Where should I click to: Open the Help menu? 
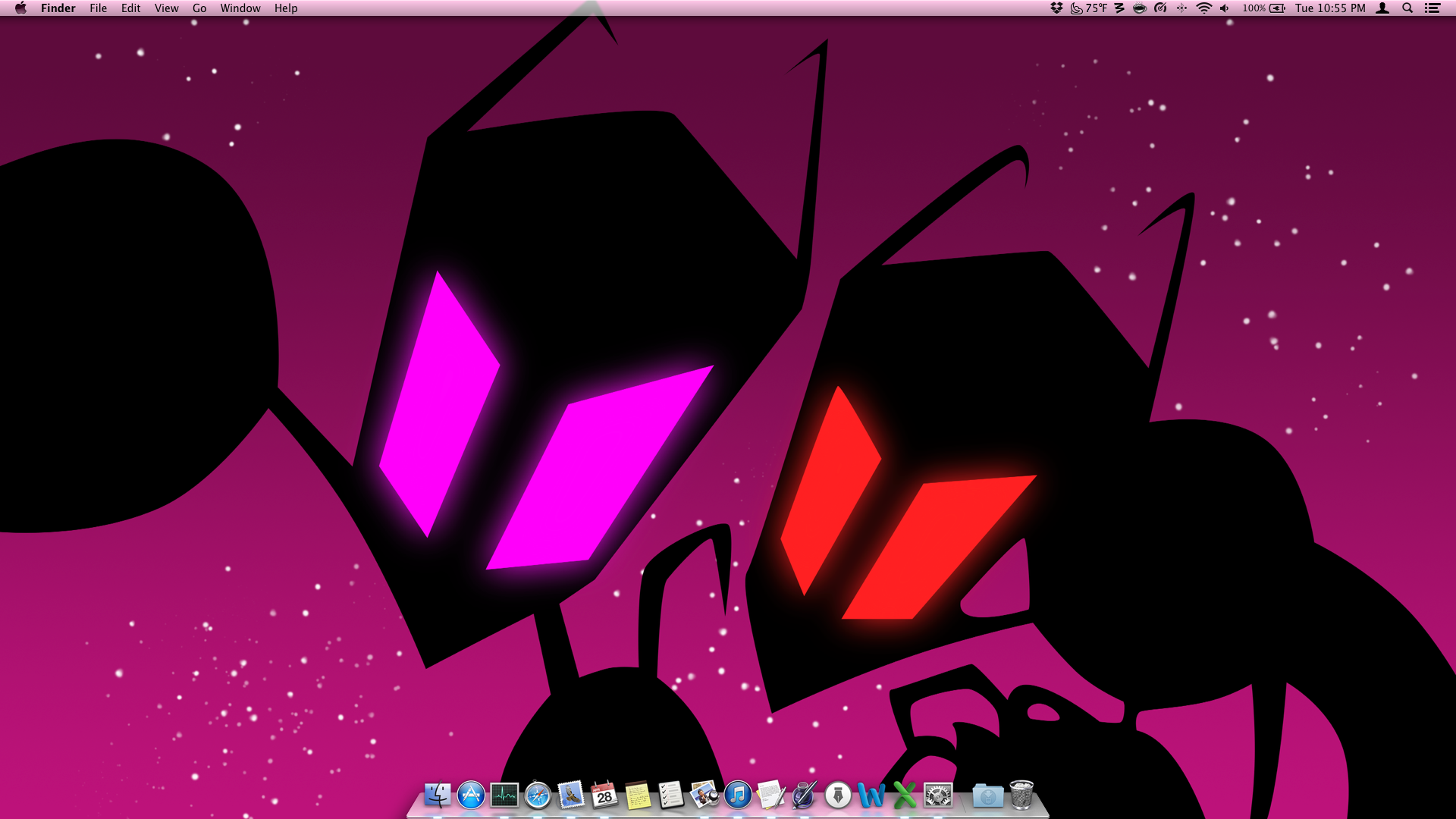coord(286,8)
